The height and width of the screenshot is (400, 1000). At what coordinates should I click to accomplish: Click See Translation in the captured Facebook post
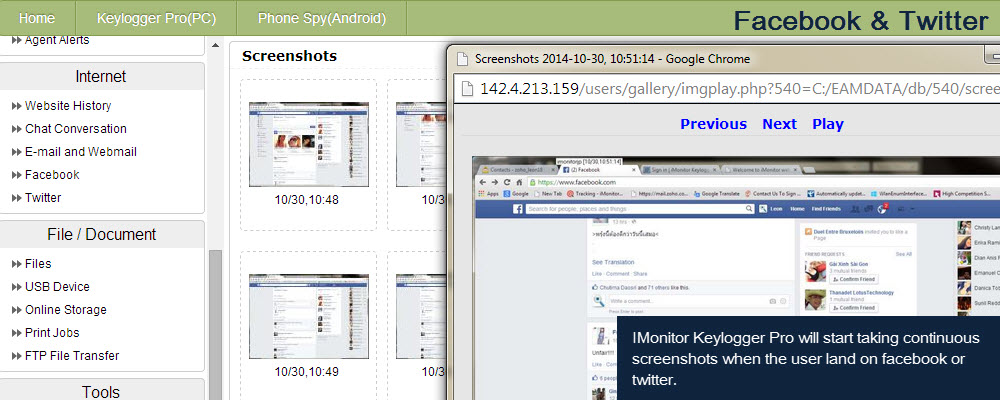pyautogui.click(x=613, y=262)
